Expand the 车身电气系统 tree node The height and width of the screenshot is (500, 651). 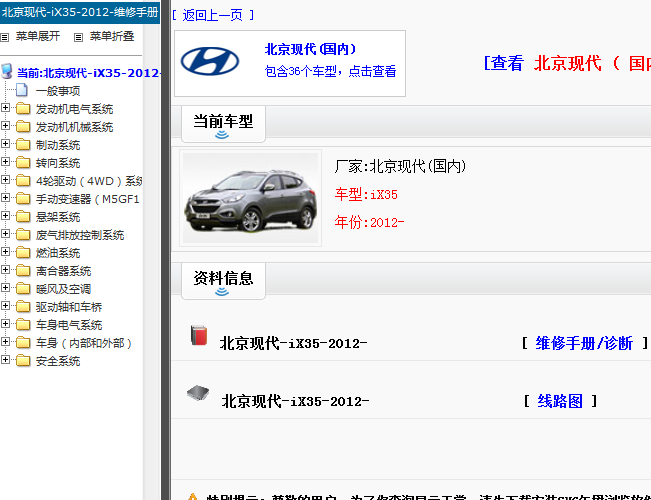tap(5, 324)
